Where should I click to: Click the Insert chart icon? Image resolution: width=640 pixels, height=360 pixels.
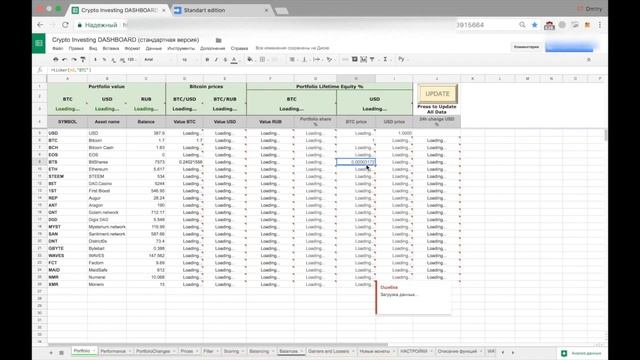[363, 60]
